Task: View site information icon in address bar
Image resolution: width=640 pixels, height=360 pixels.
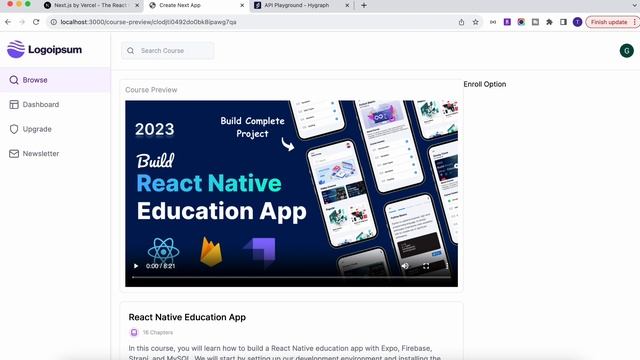Action: pyautogui.click(x=53, y=22)
